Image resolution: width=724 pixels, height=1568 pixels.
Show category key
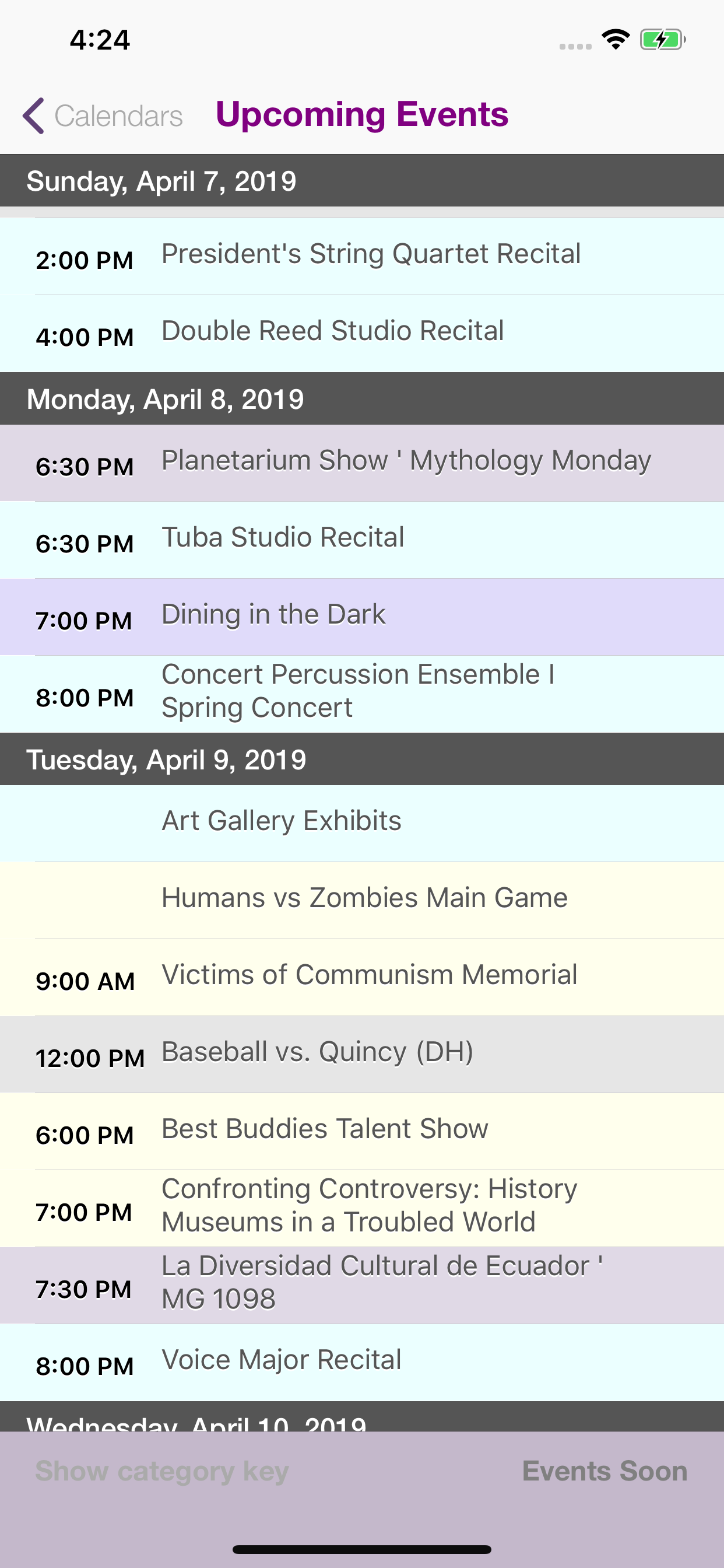coord(162,1471)
